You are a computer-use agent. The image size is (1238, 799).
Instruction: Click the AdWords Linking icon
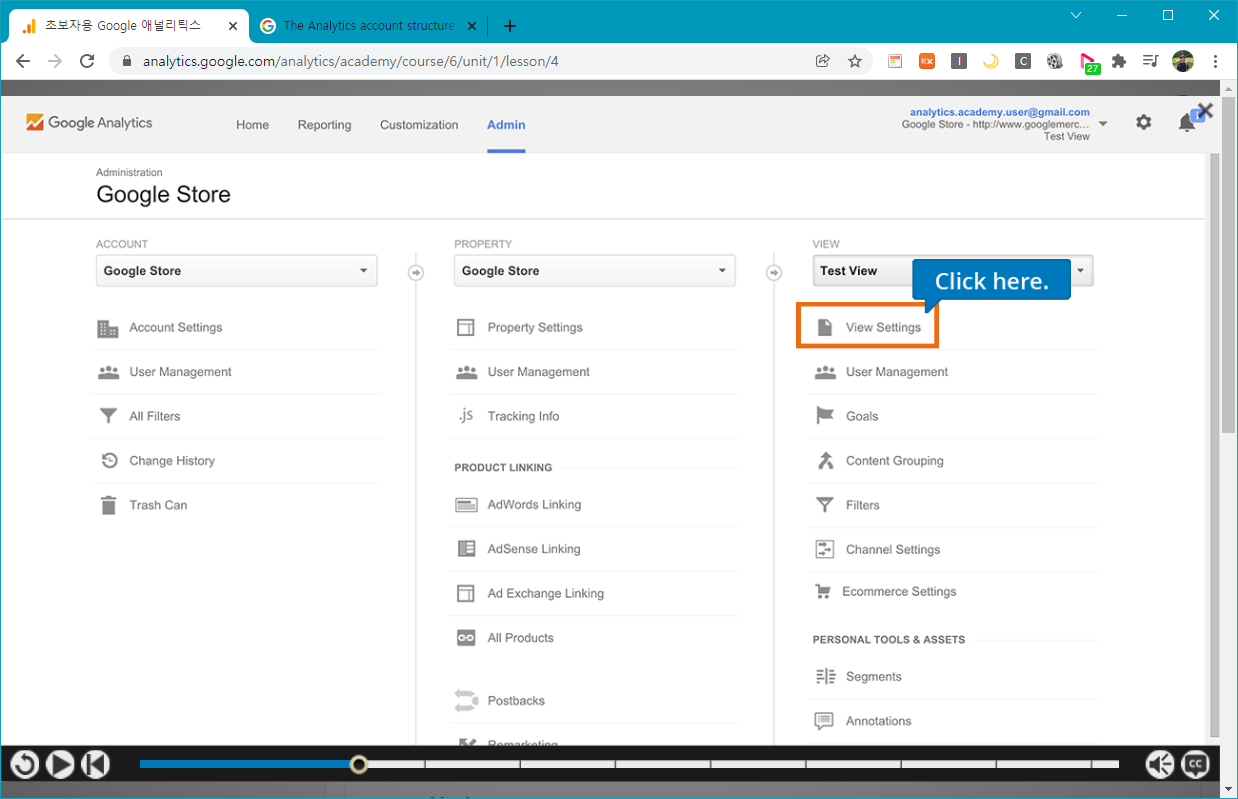[466, 505]
